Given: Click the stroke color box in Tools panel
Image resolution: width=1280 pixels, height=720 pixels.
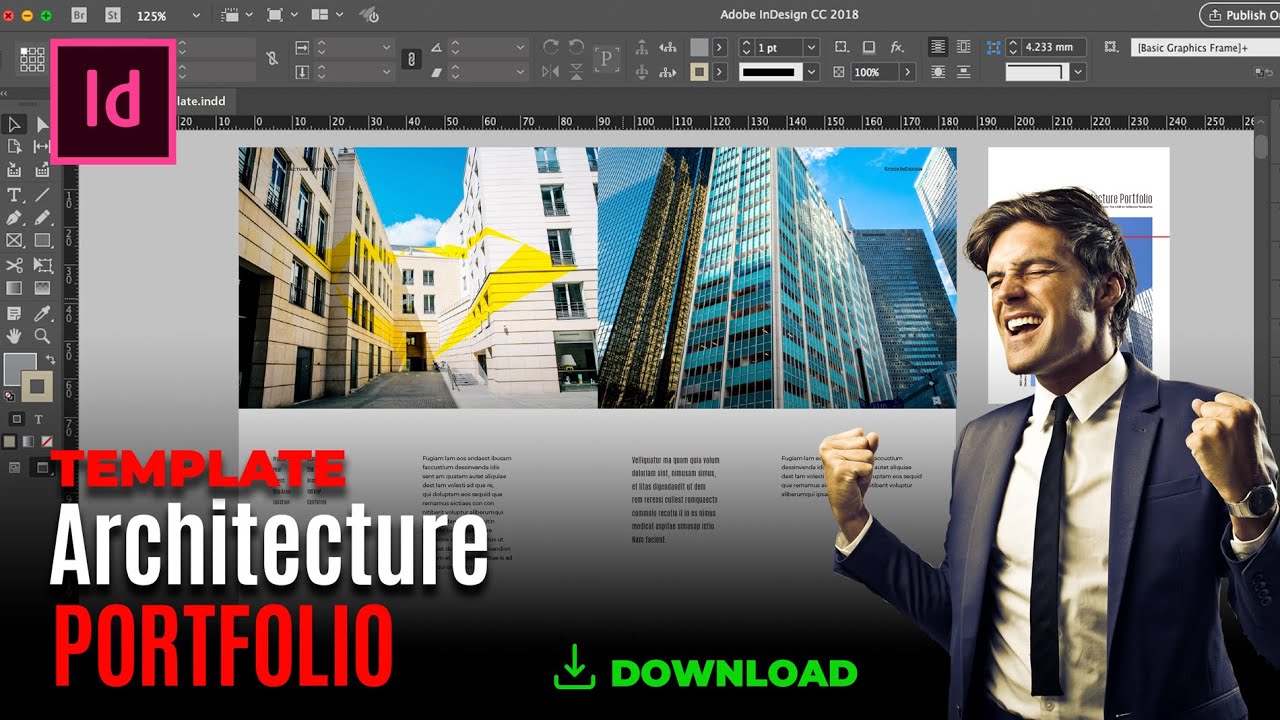Looking at the screenshot, I should (38, 386).
